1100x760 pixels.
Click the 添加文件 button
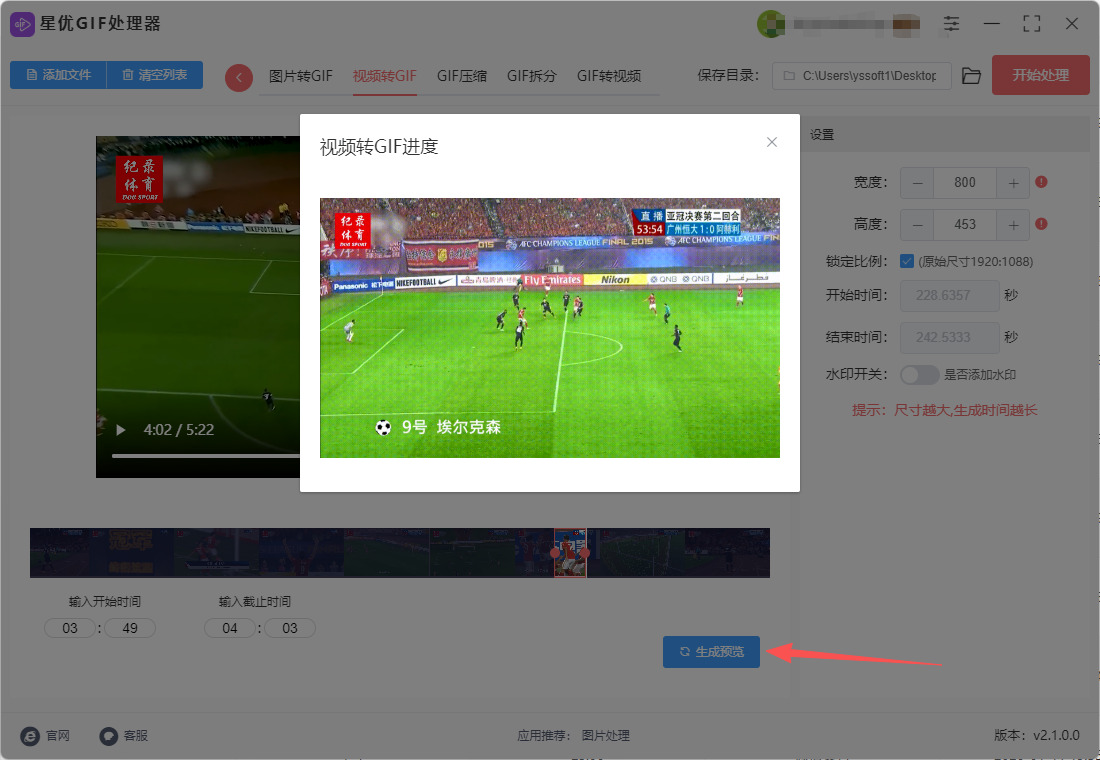coord(58,75)
